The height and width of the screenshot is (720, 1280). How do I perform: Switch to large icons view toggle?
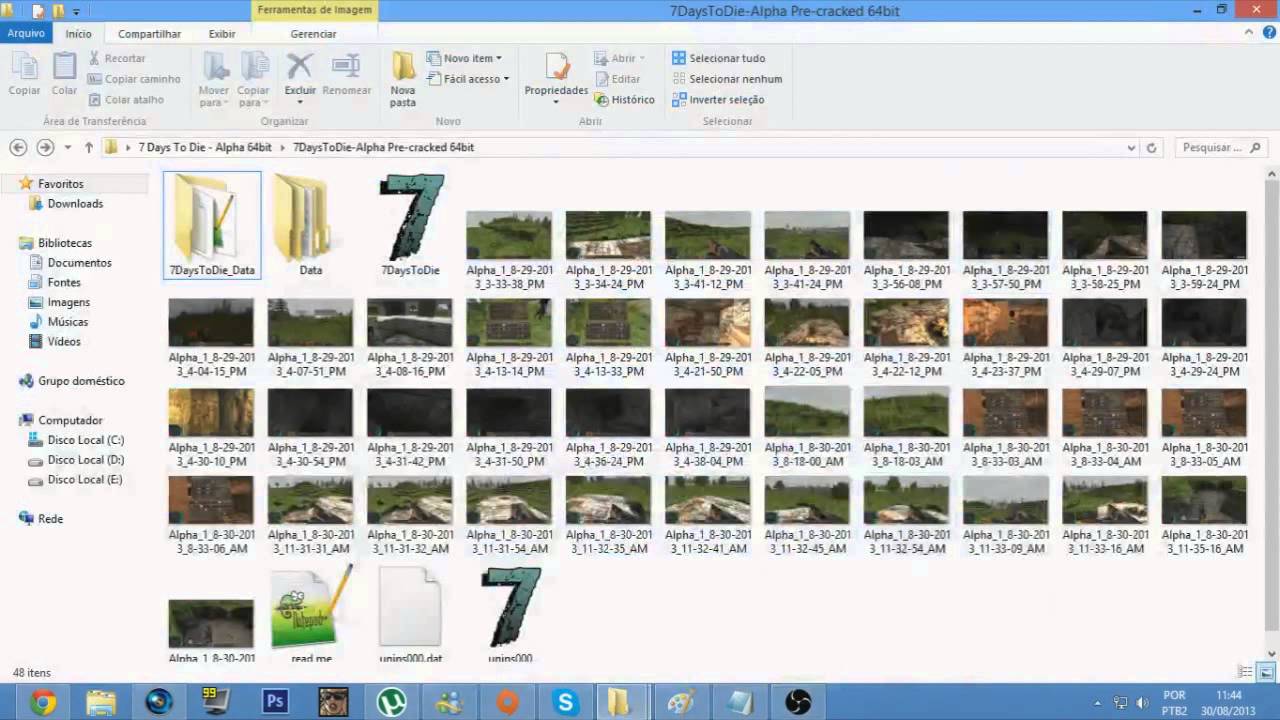tap(1266, 673)
